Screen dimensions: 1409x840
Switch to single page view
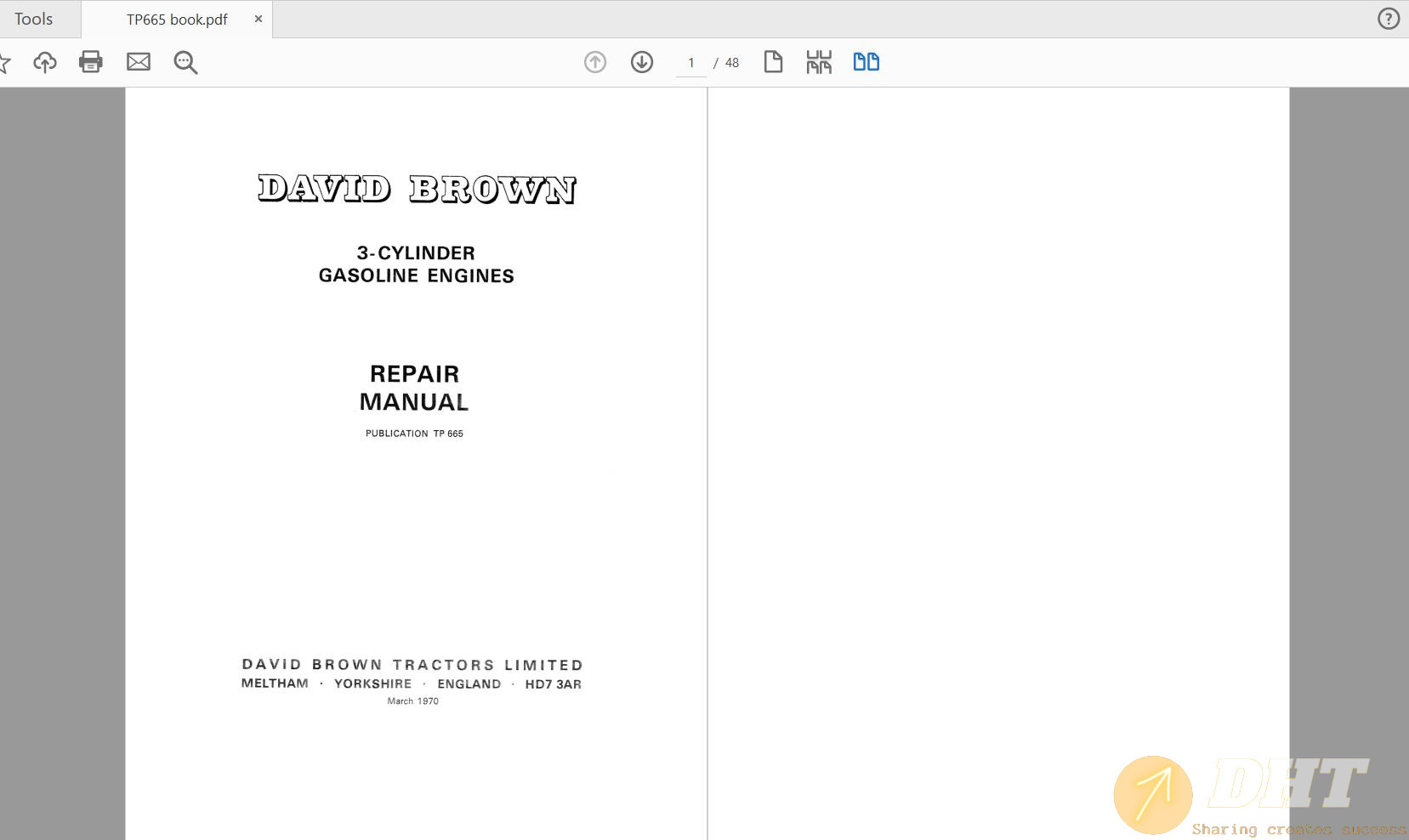[773, 62]
